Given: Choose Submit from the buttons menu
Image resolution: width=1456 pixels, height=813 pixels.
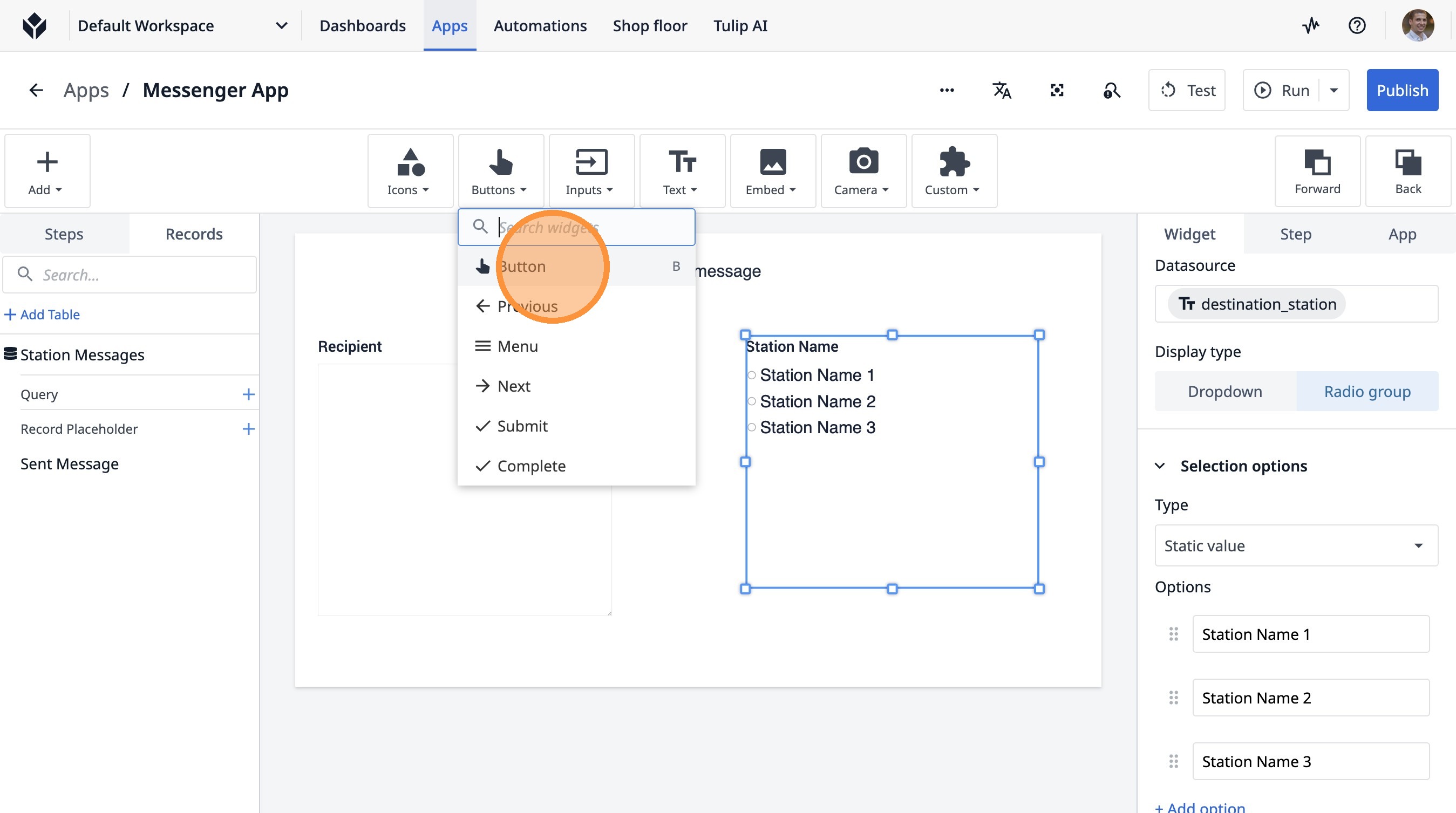Looking at the screenshot, I should point(522,426).
